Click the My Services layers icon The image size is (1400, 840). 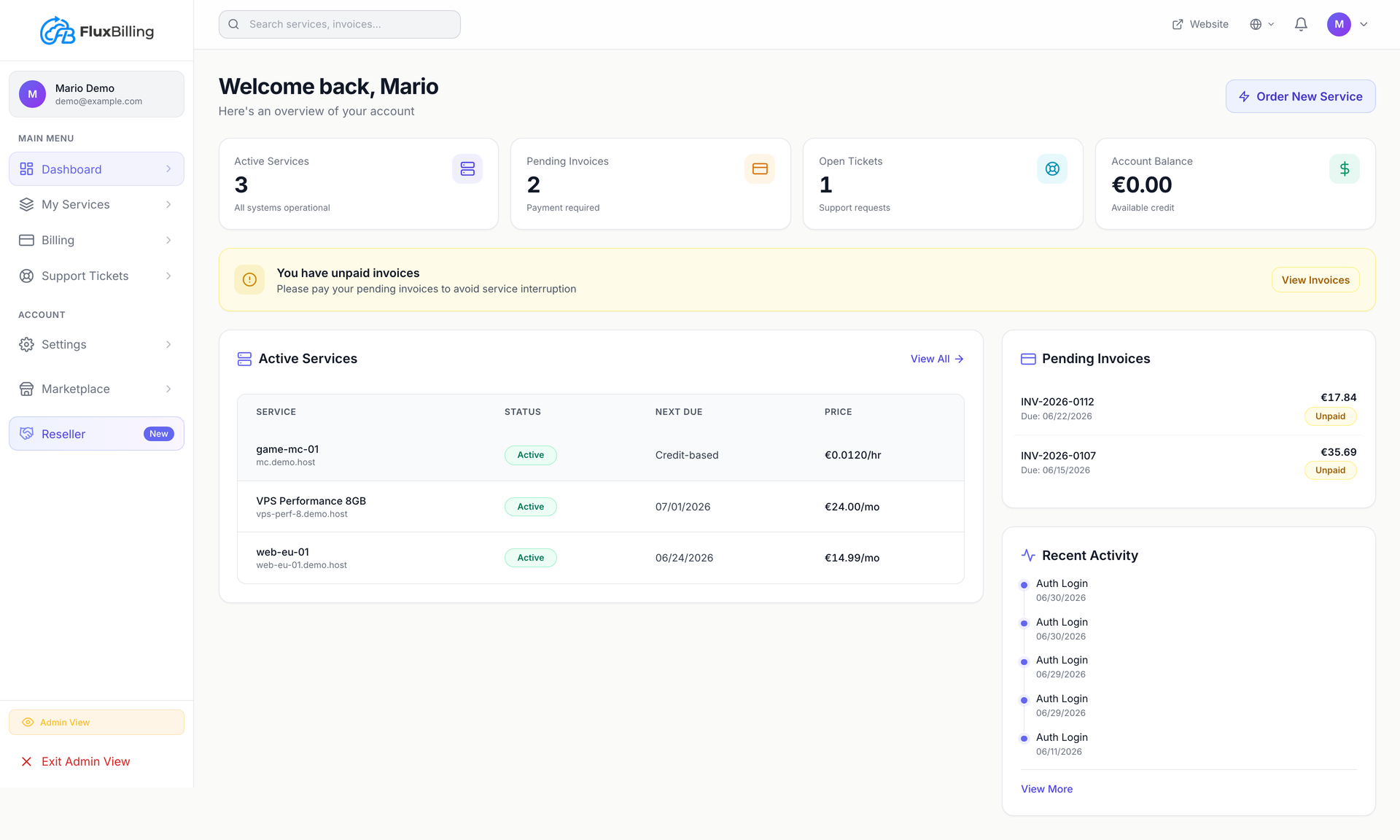[x=26, y=204]
